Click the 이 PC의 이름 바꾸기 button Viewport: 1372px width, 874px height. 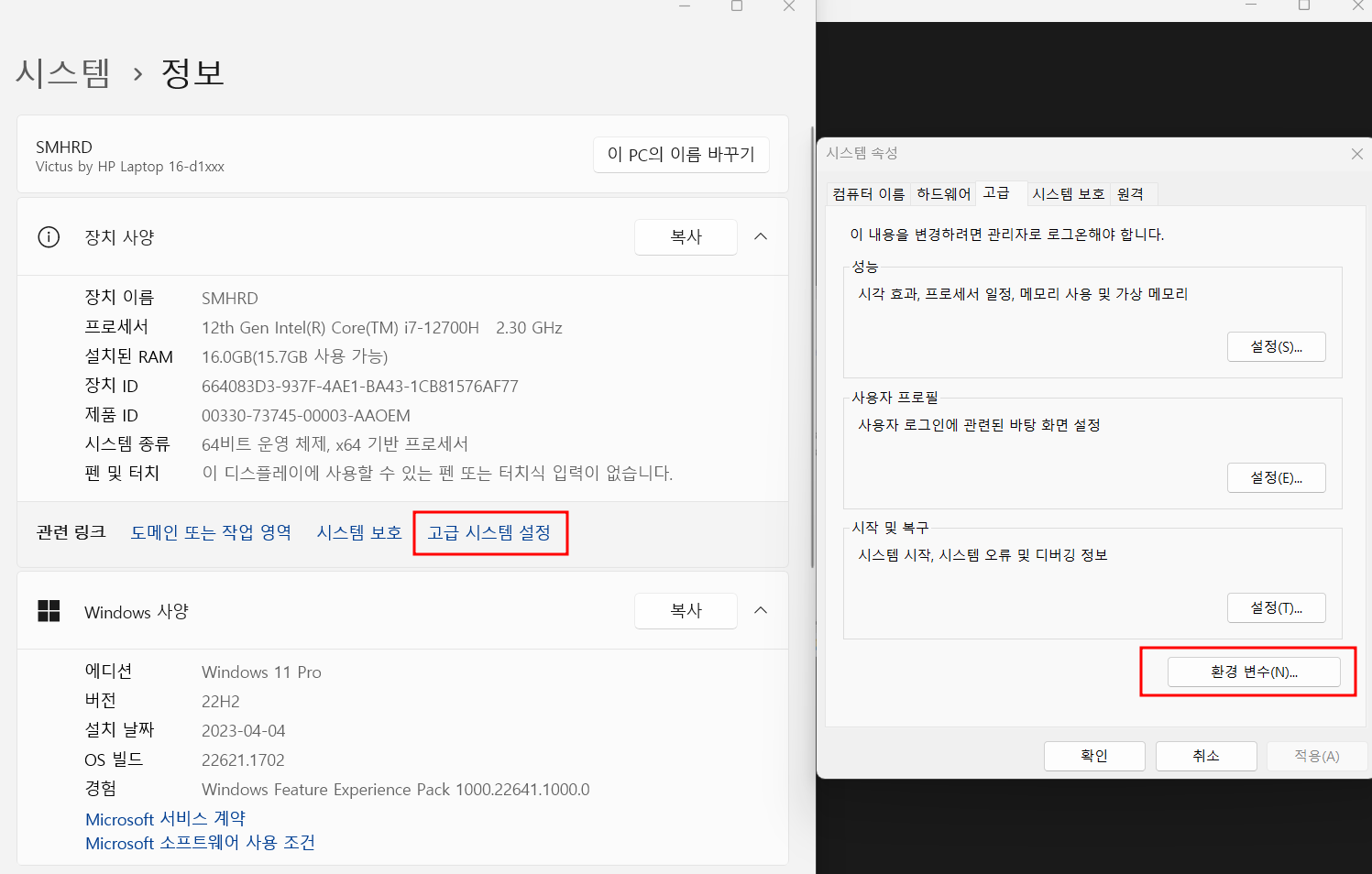pos(681,154)
